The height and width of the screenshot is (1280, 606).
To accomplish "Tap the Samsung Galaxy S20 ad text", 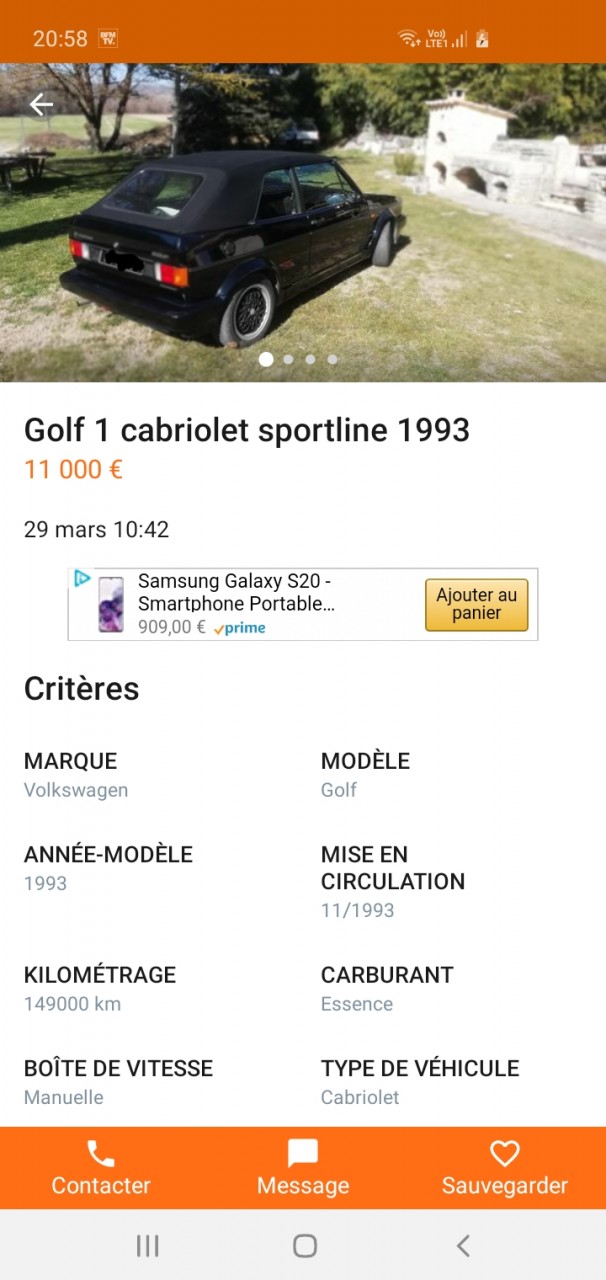I will tap(236, 593).
